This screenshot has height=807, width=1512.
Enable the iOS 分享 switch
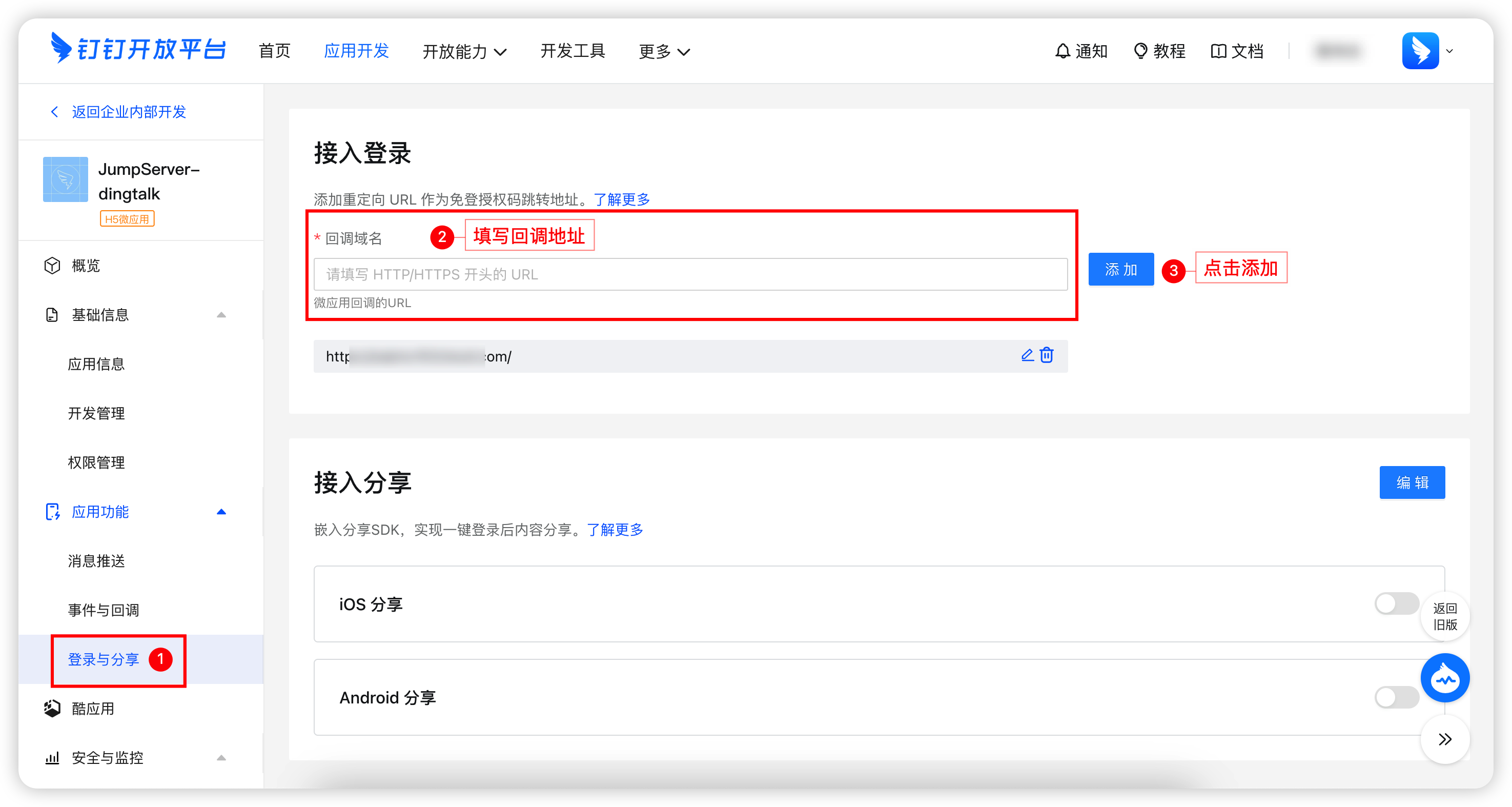click(1396, 603)
